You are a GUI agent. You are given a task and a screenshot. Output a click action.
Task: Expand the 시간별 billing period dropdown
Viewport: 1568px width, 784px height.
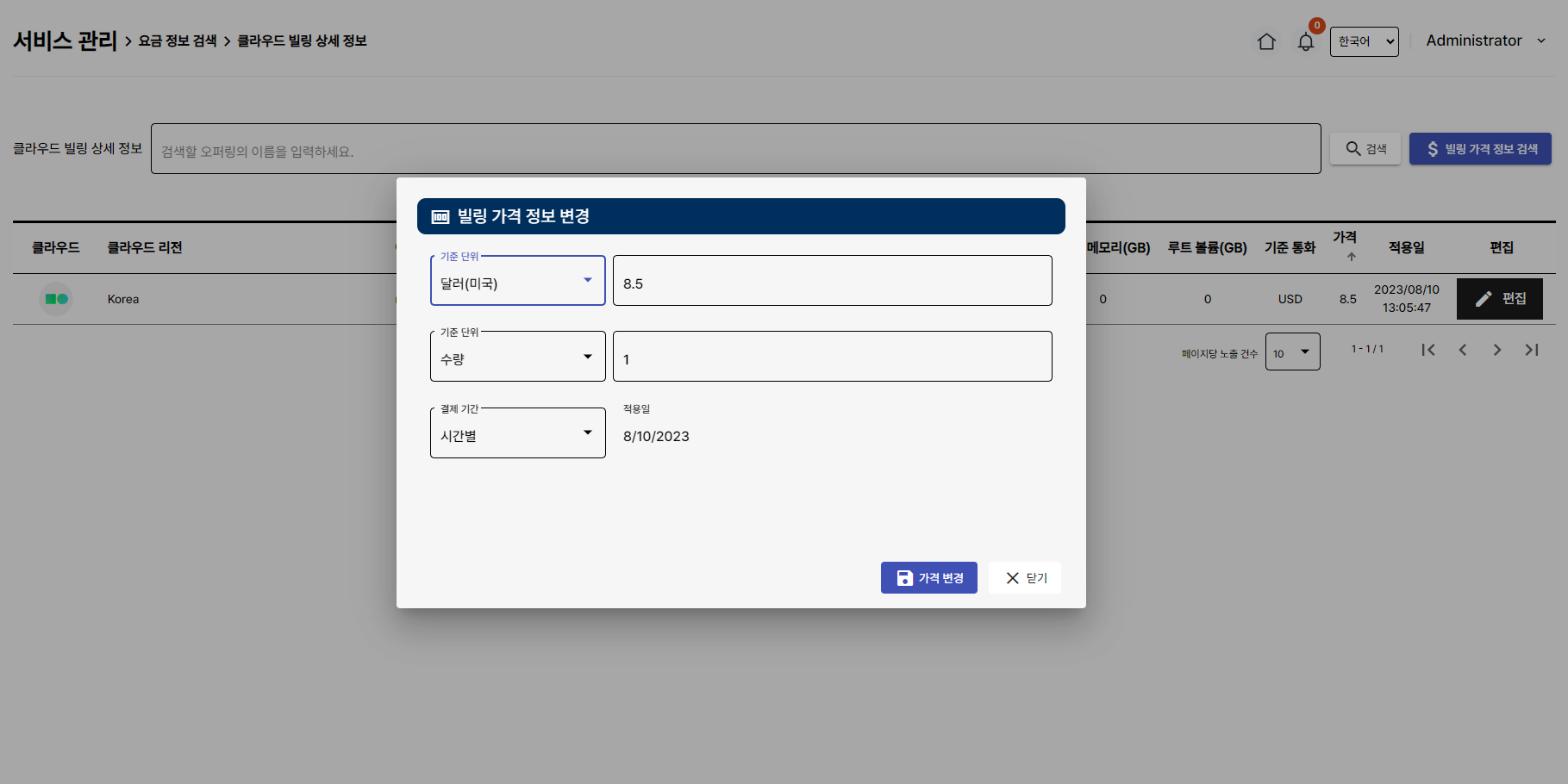click(517, 433)
